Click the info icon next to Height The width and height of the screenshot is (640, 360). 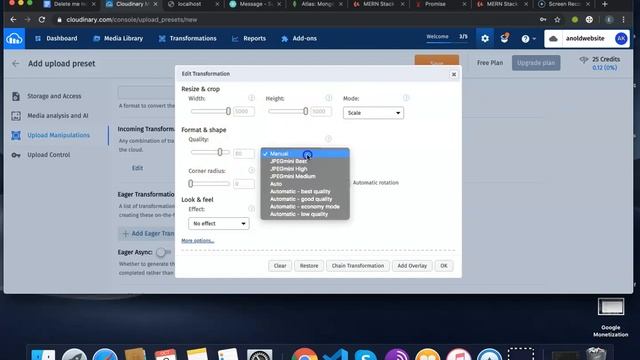(x=329, y=98)
